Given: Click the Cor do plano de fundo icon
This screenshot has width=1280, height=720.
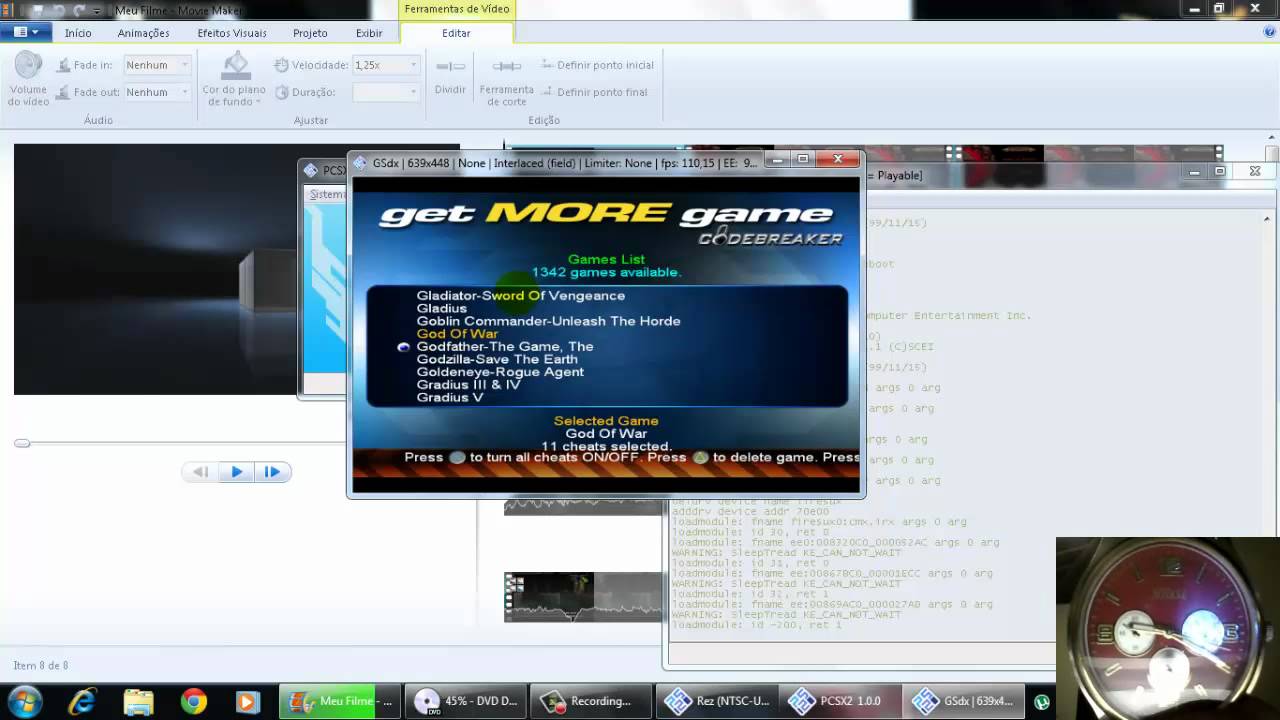Looking at the screenshot, I should [235, 67].
